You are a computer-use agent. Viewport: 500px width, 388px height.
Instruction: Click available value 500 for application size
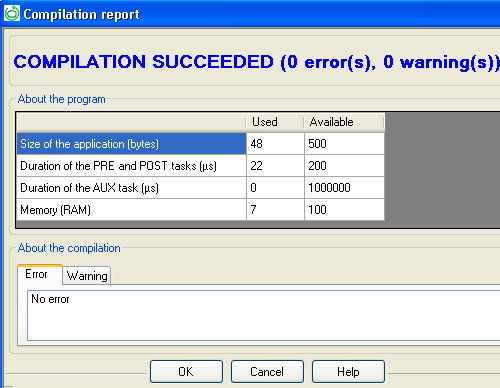point(344,144)
